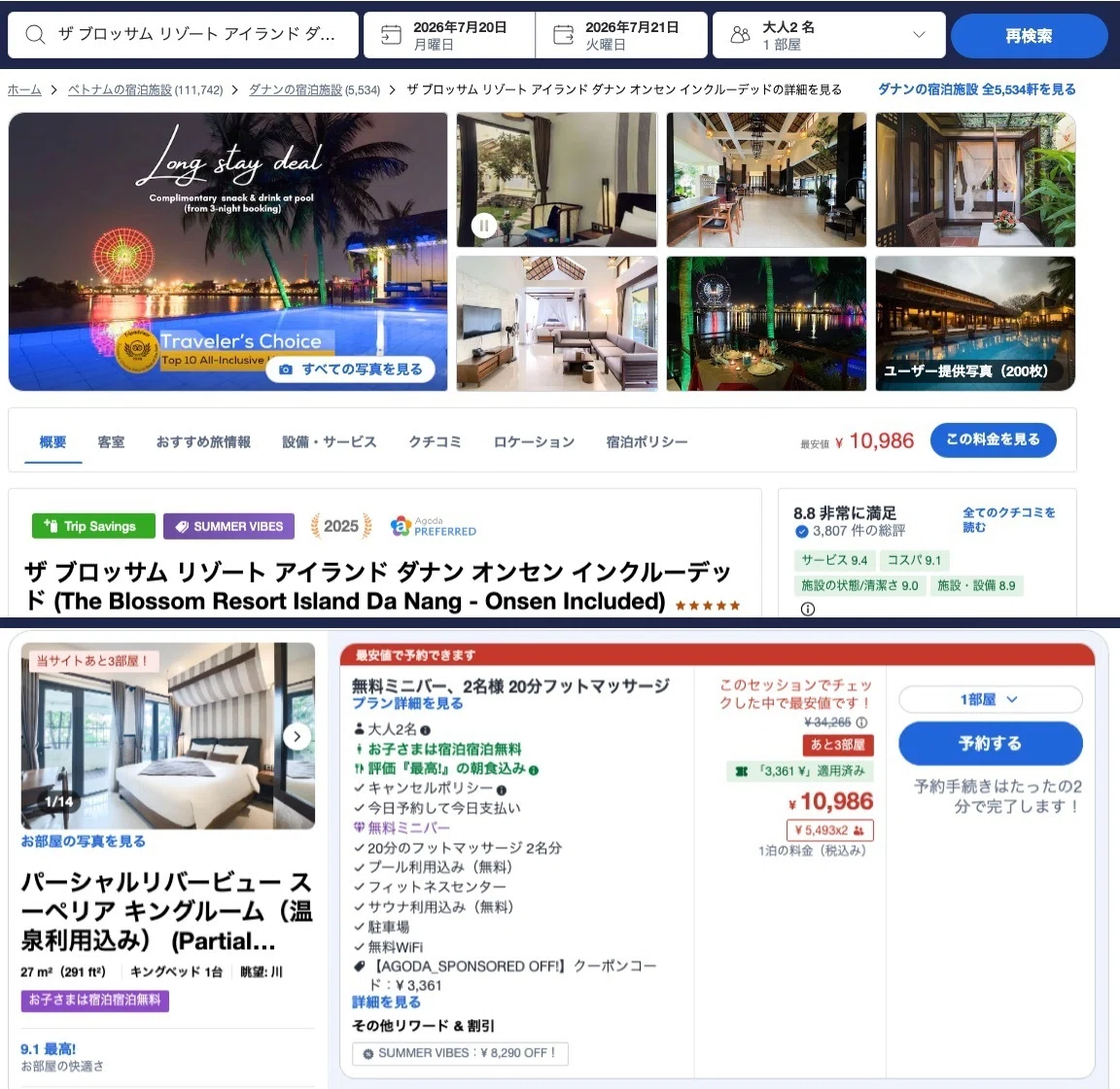Click info icon beside キャンセルポリシー
1120x1089 pixels.
click(x=502, y=790)
